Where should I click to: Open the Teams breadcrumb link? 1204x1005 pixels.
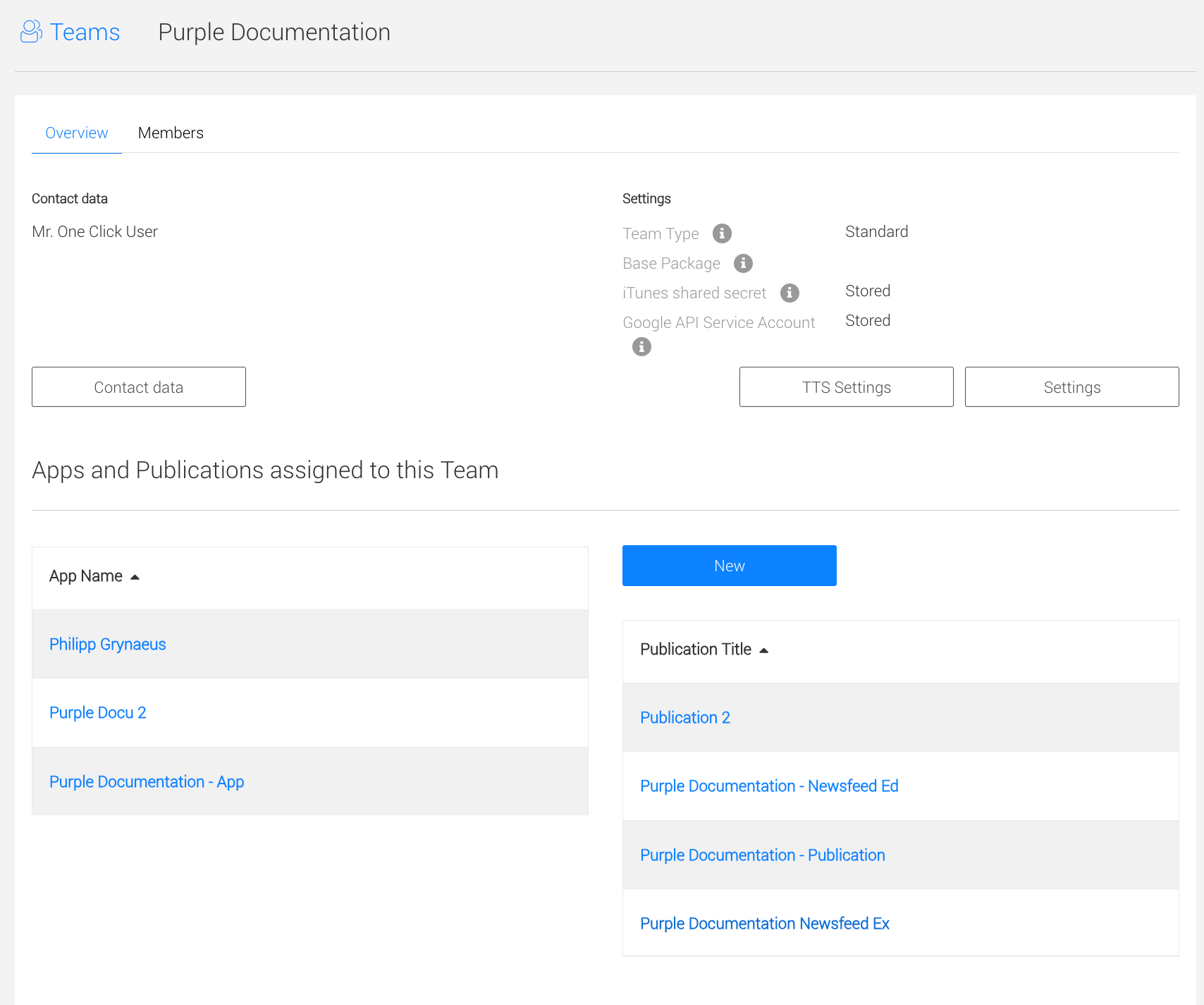tap(85, 32)
